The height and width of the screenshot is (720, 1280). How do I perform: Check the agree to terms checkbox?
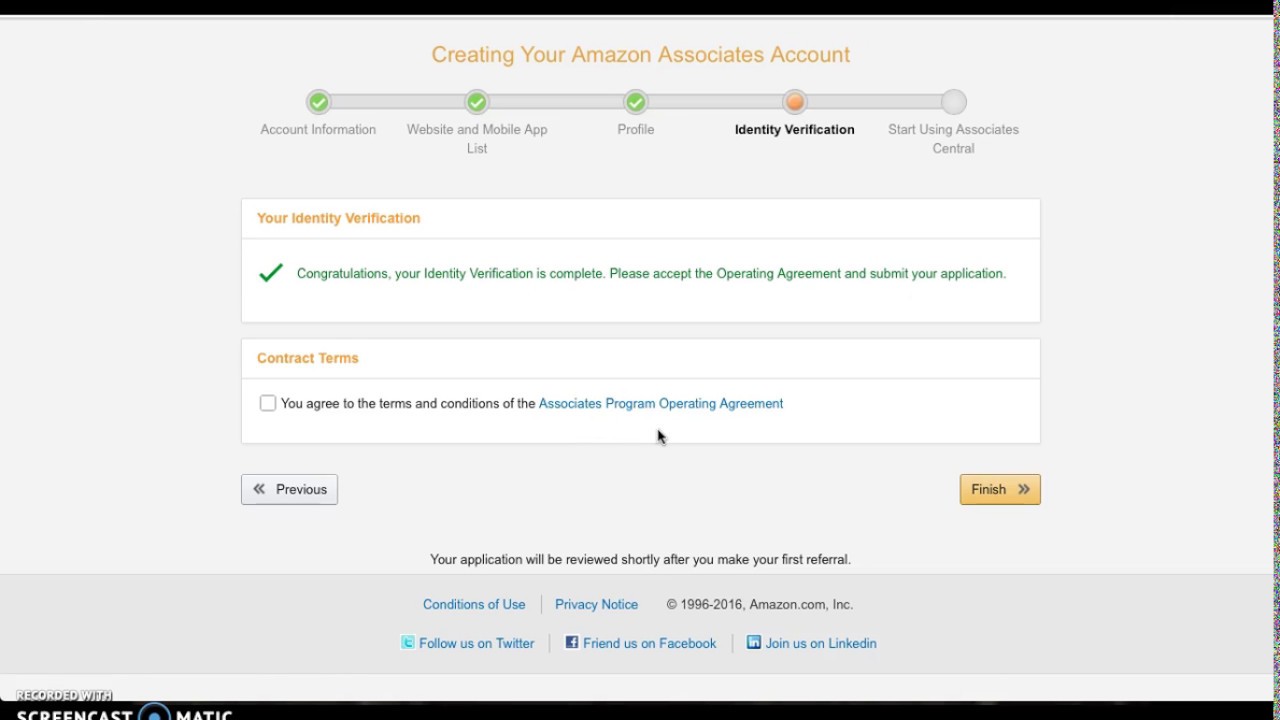click(268, 403)
